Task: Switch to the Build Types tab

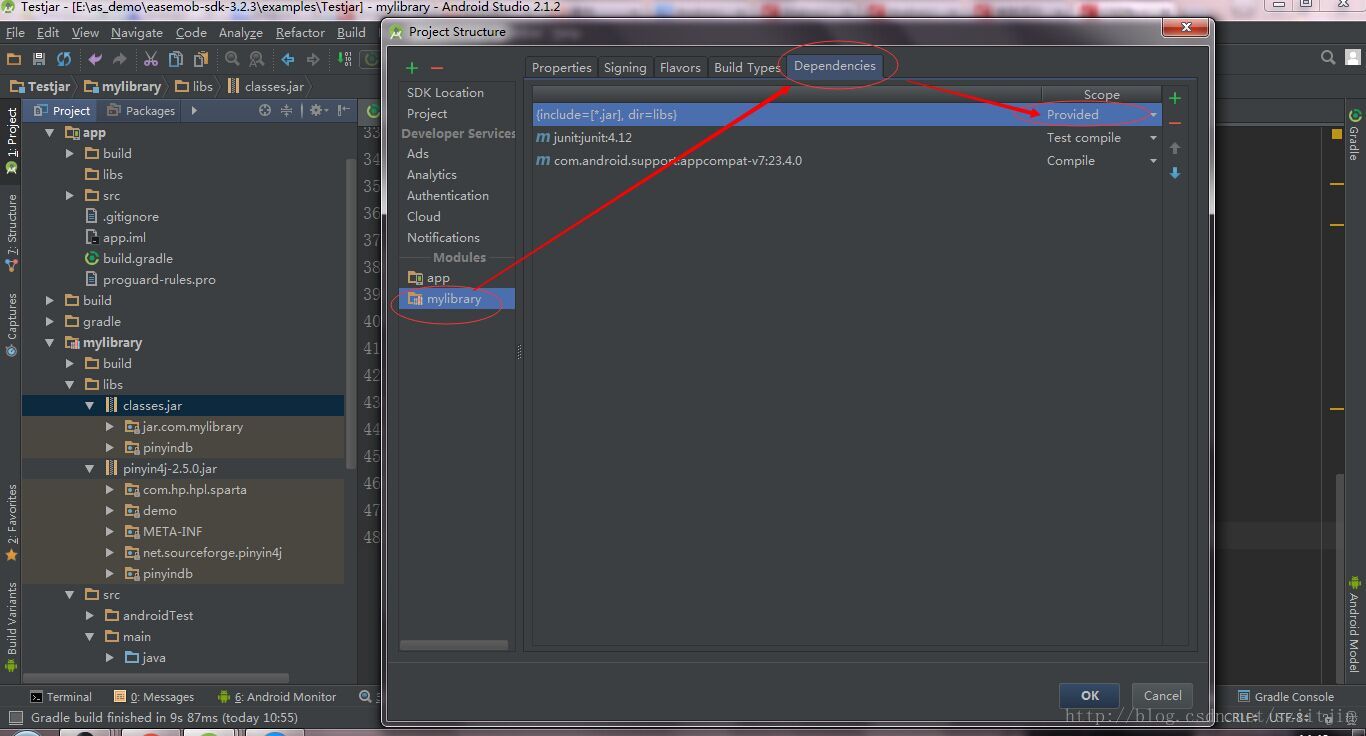Action: (746, 68)
